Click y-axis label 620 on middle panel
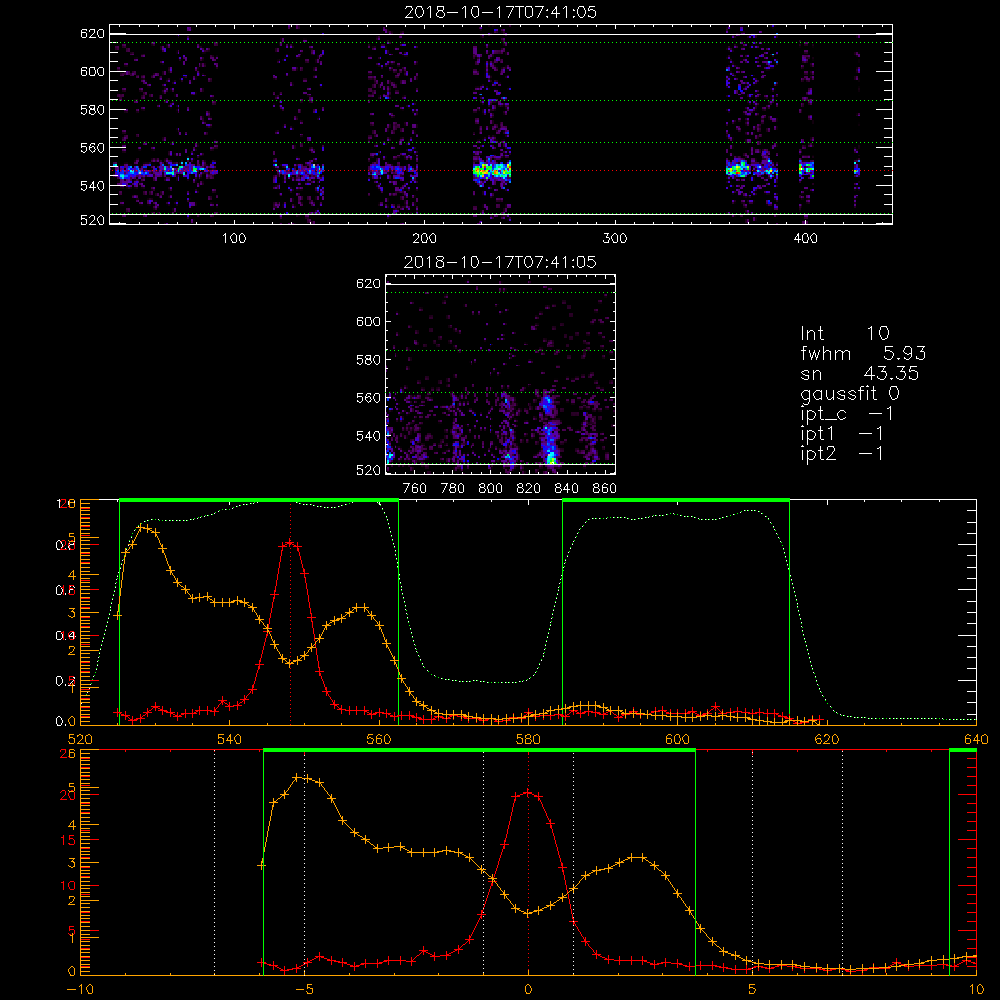The width and height of the screenshot is (1000, 1000). click(x=368, y=284)
